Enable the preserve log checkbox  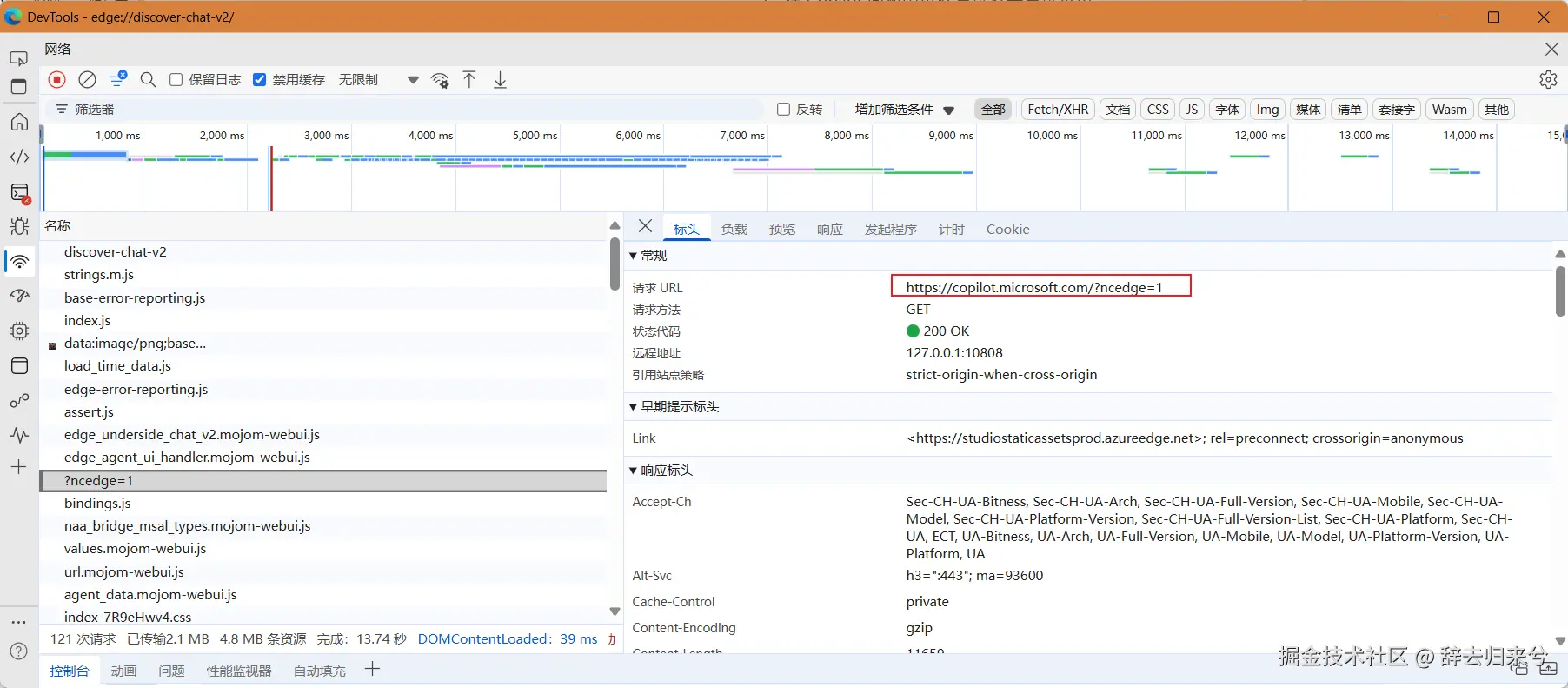click(x=176, y=80)
